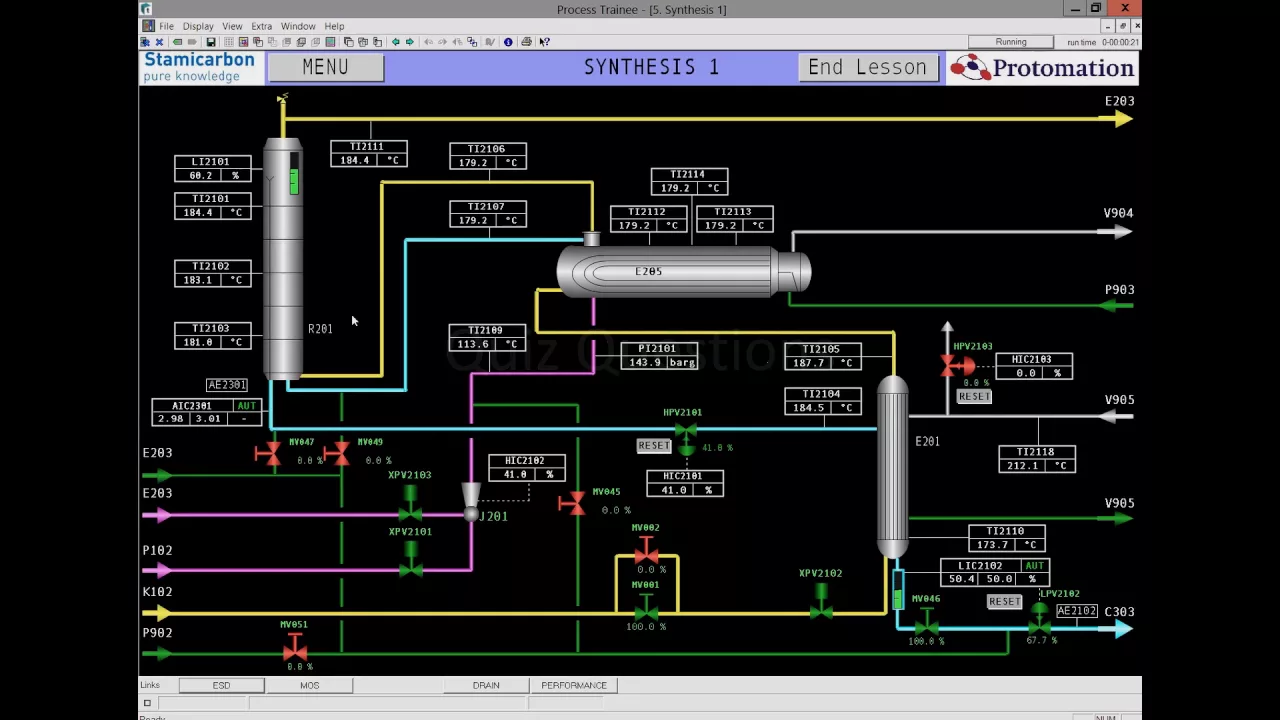Image resolution: width=1280 pixels, height=720 pixels.
Task: Open the Help menu
Action: click(x=334, y=26)
